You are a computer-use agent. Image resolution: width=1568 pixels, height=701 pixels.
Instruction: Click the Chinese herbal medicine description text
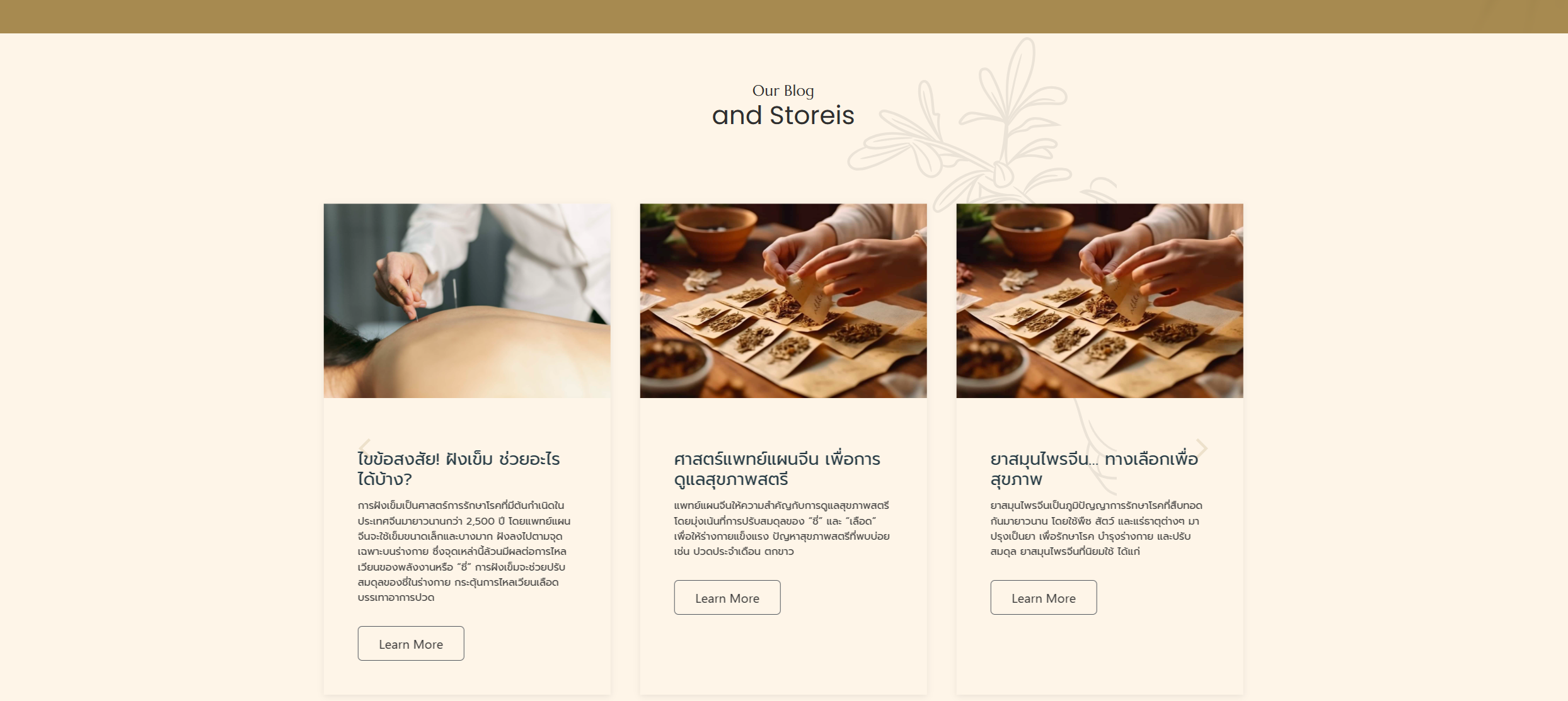[x=1097, y=528]
